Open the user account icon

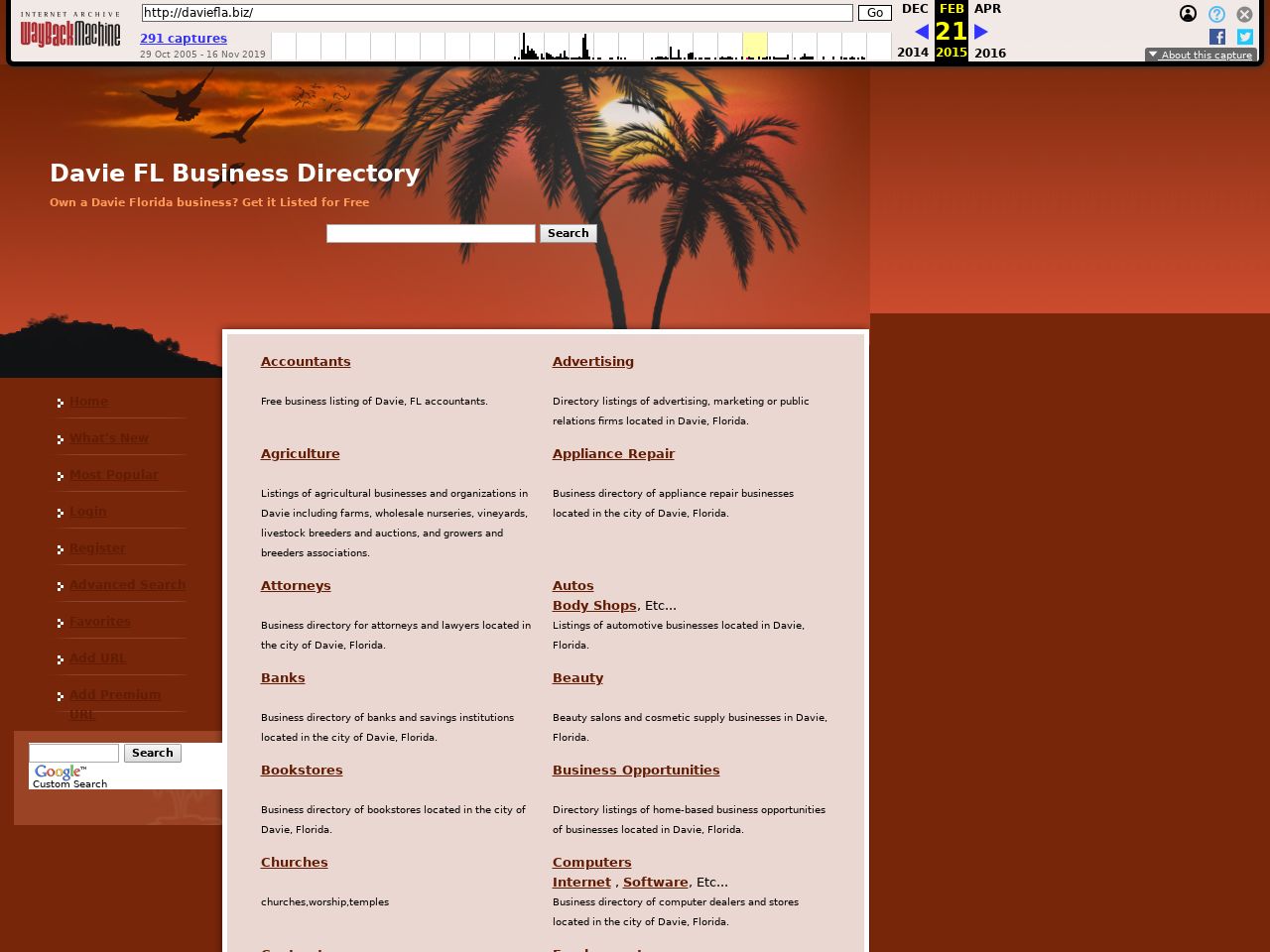click(1188, 14)
